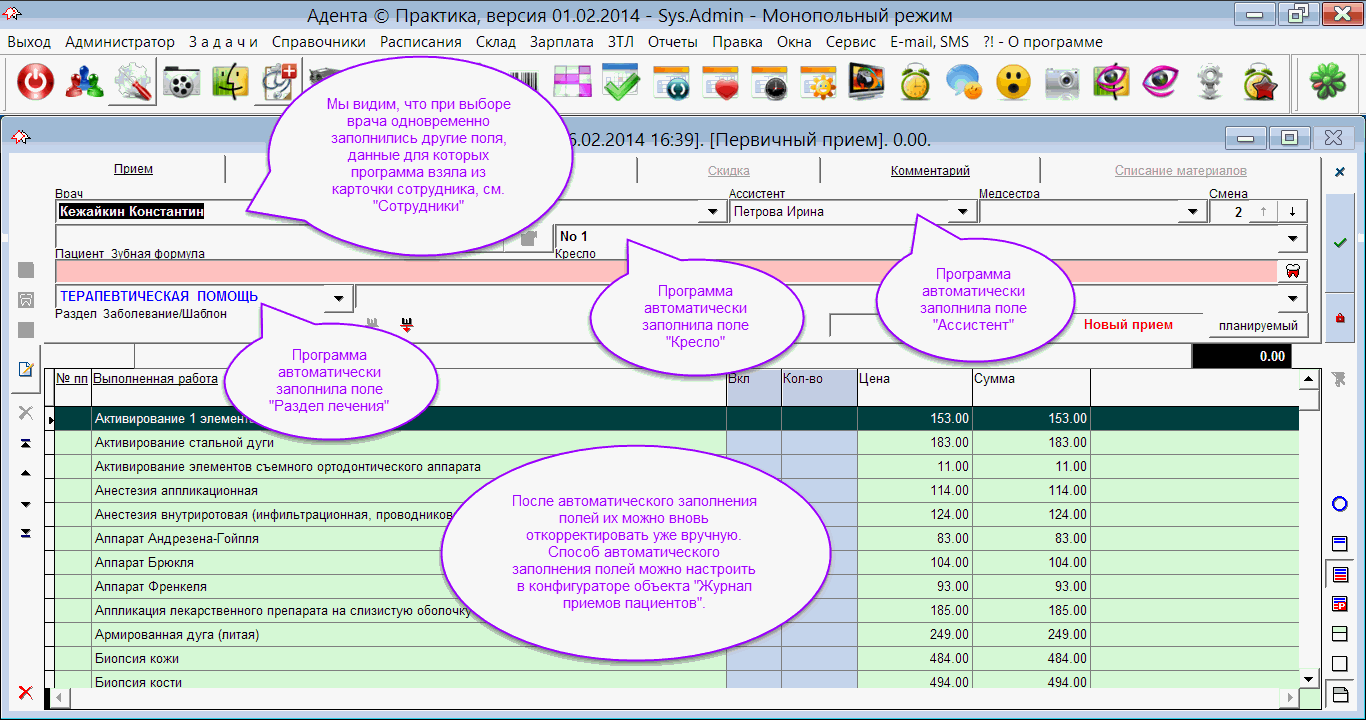
Task: Click the red tooth formula icon
Action: (x=1294, y=271)
